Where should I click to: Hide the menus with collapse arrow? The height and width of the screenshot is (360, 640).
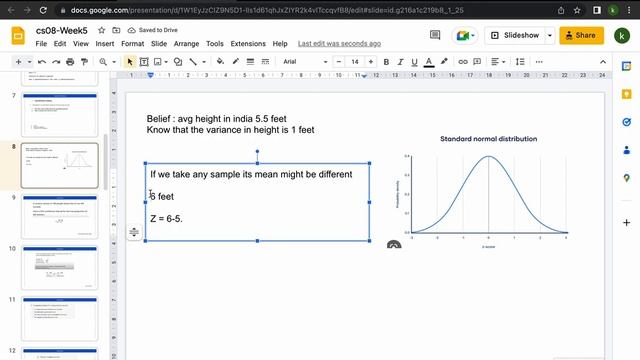pyautogui.click(x=603, y=62)
